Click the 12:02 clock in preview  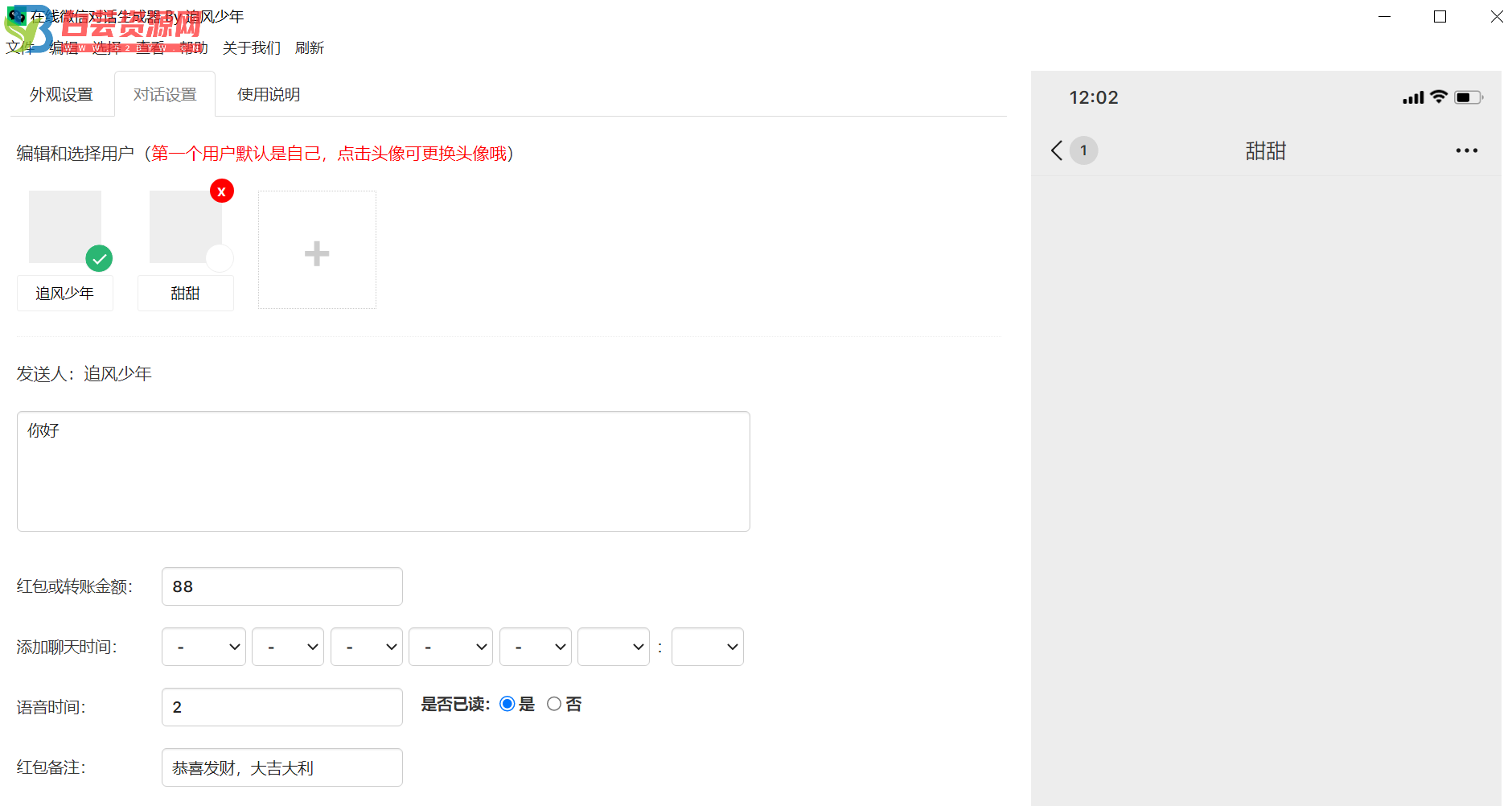(x=1094, y=97)
